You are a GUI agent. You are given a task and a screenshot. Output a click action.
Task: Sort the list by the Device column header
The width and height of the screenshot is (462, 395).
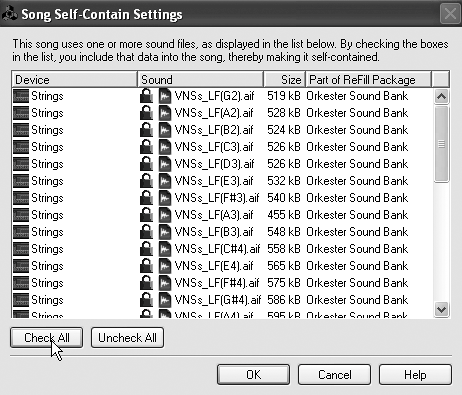point(74,80)
